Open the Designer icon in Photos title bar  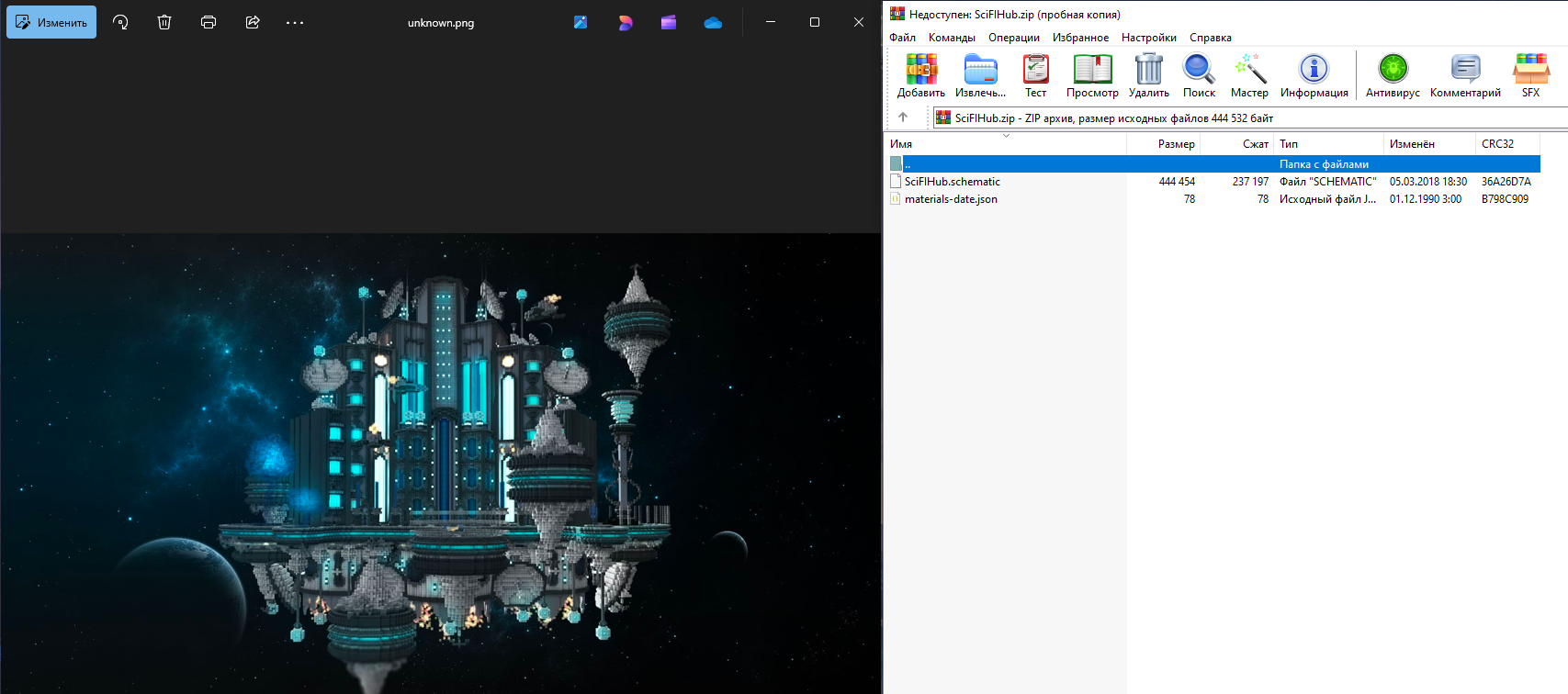pyautogui.click(x=625, y=22)
